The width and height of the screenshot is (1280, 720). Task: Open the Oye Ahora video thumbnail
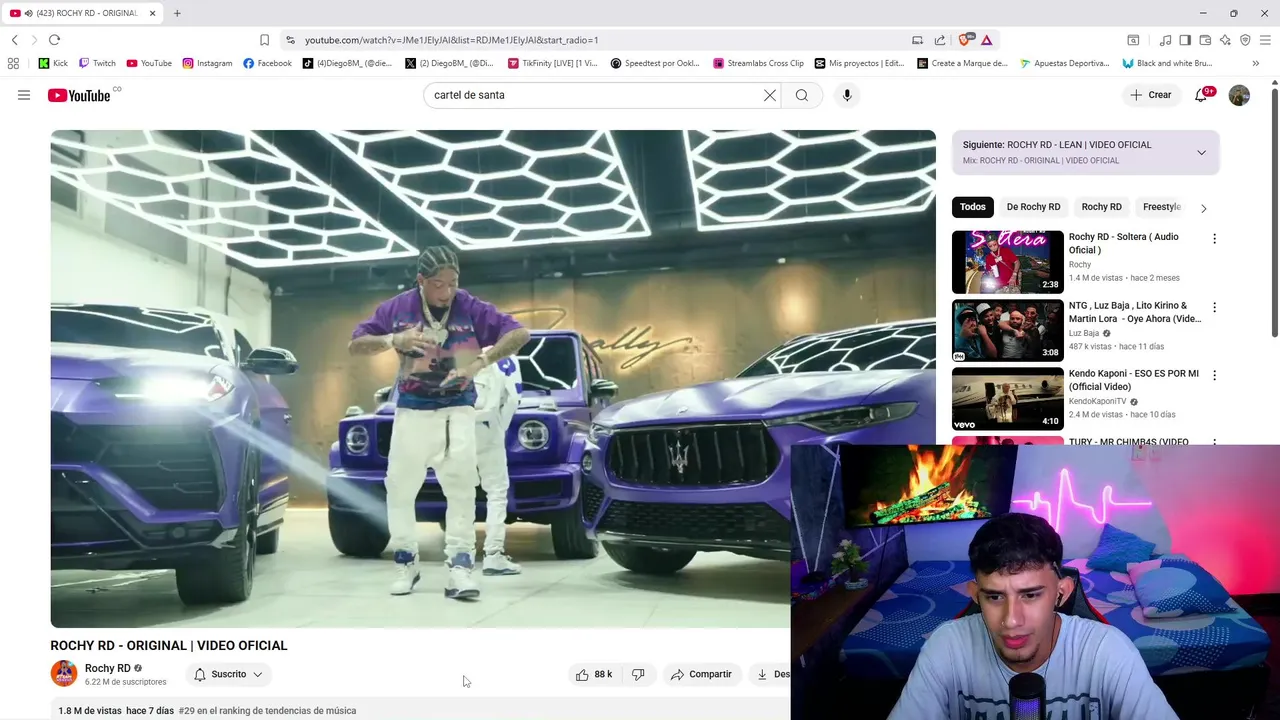coord(1007,330)
